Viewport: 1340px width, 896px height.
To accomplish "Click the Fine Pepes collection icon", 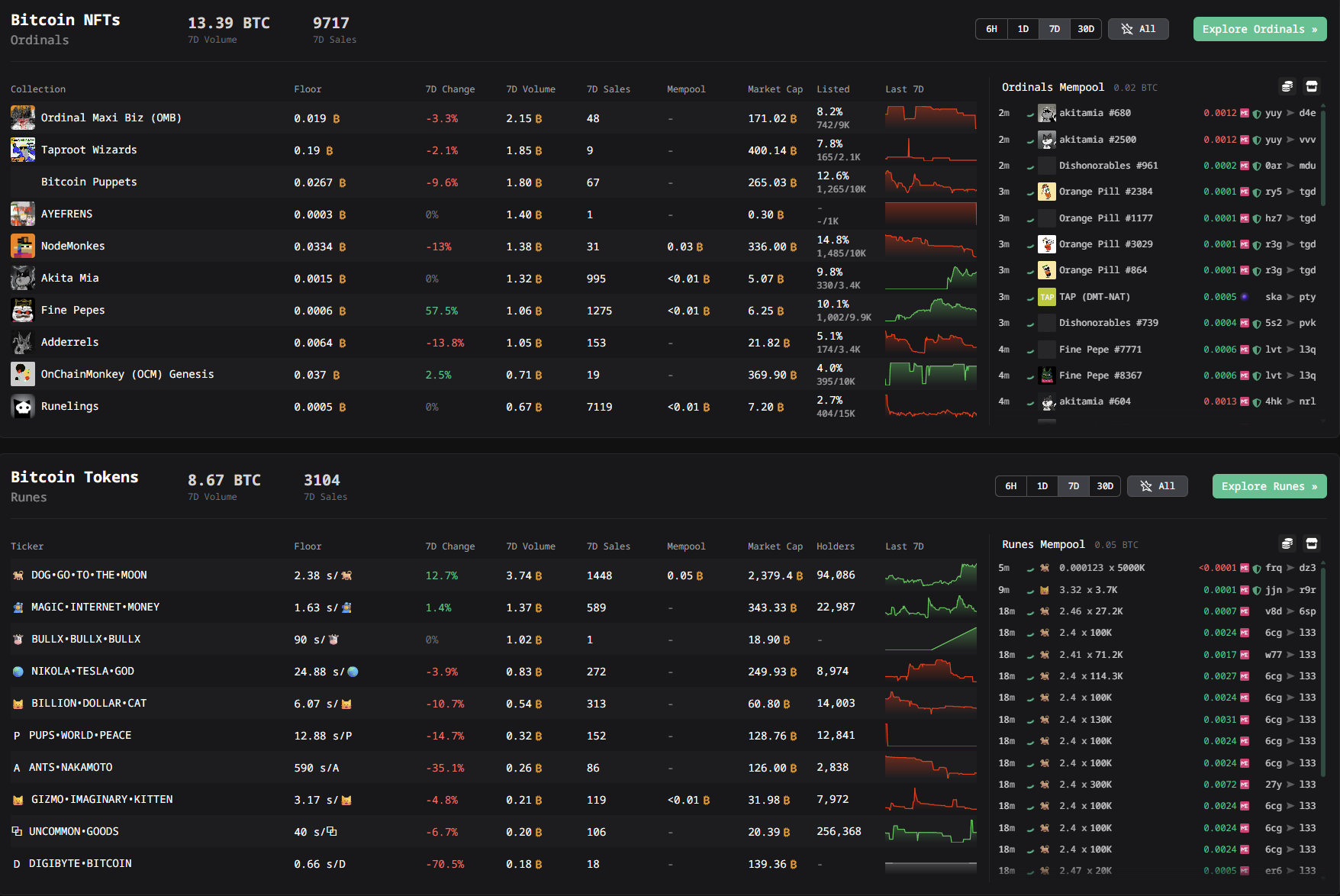I will 23,310.
